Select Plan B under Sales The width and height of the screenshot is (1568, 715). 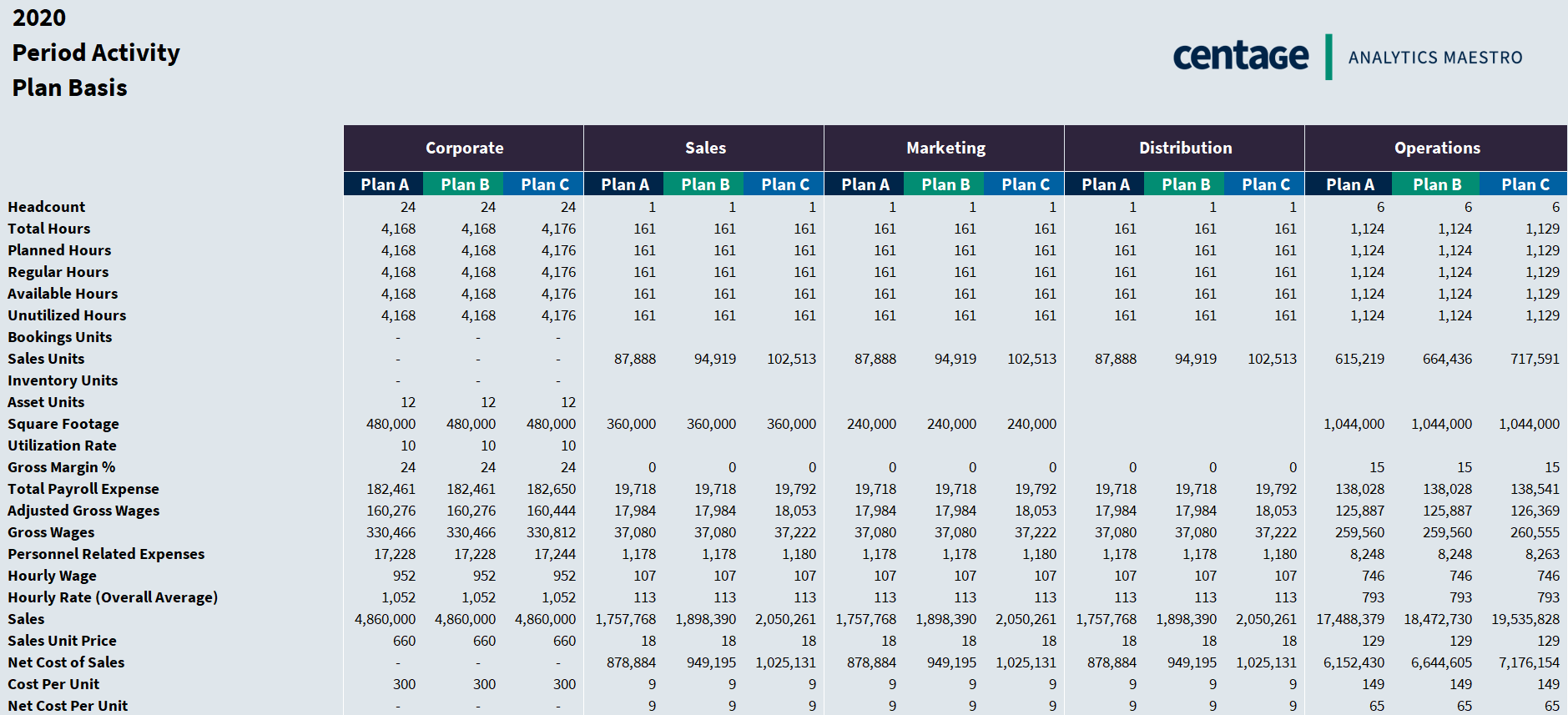pyautogui.click(x=705, y=184)
